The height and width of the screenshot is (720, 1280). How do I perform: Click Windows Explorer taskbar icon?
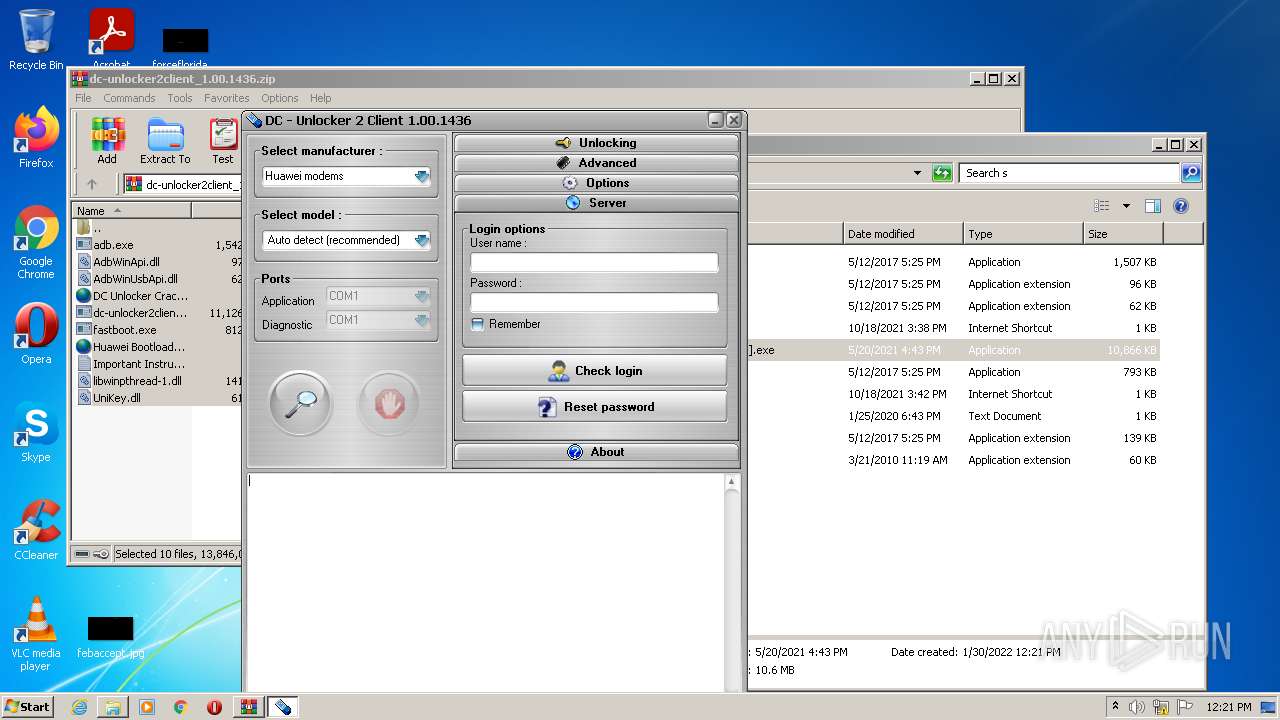coord(113,707)
